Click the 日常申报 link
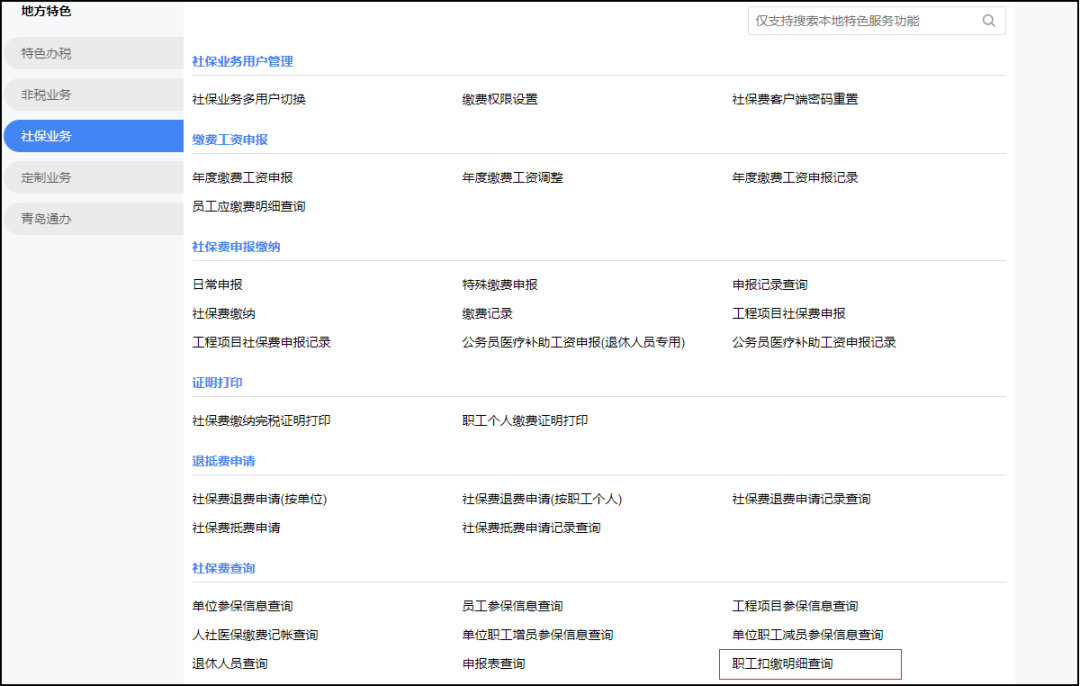Screen dimensions: 1080x686 pos(217,285)
